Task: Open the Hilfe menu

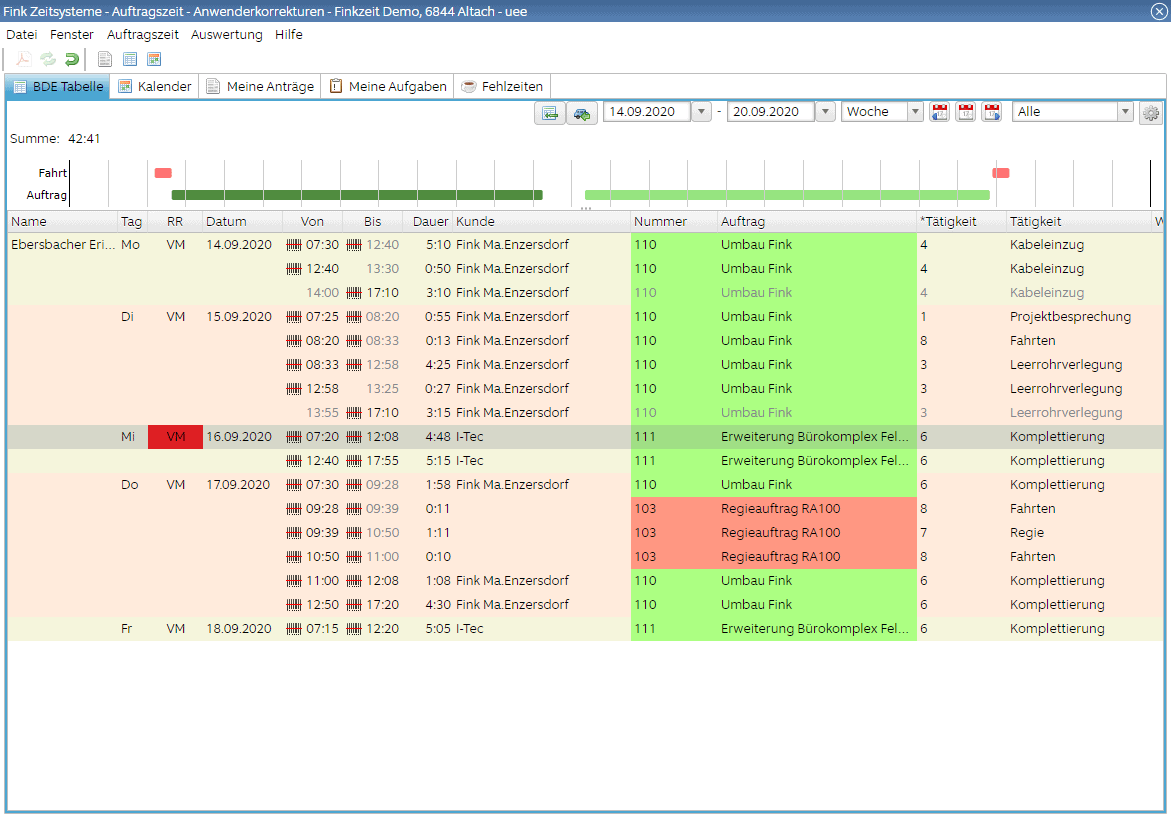Action: [288, 34]
